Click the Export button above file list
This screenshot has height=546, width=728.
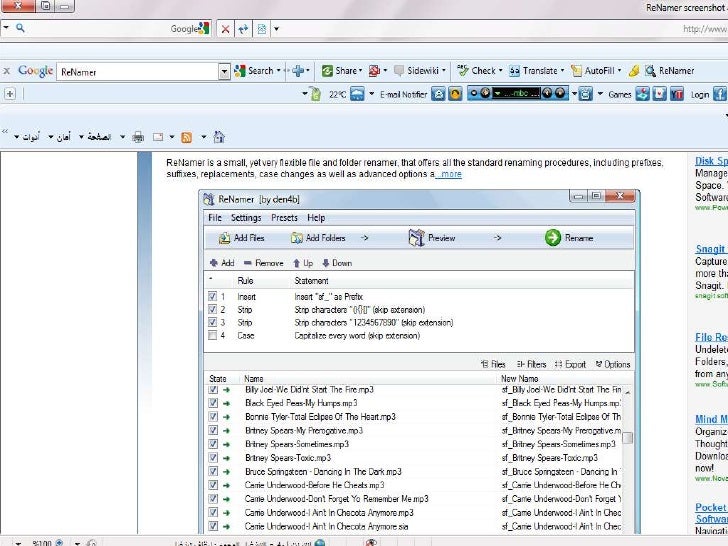tap(570, 364)
